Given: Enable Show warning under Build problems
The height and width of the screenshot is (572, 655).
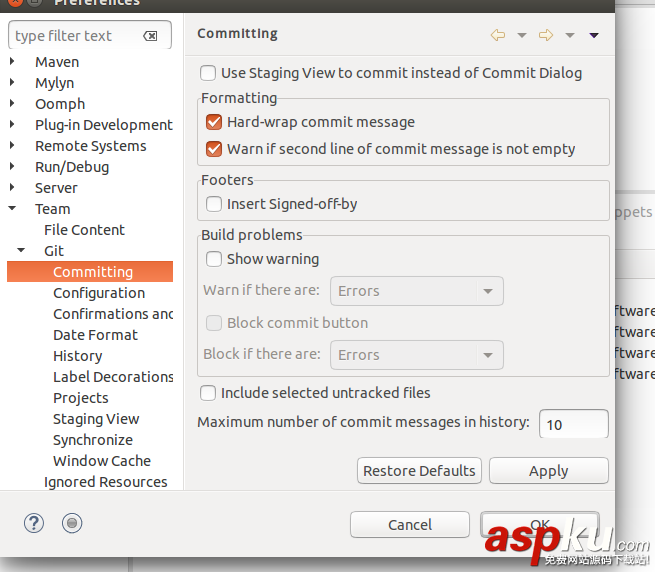Looking at the screenshot, I should (x=214, y=259).
